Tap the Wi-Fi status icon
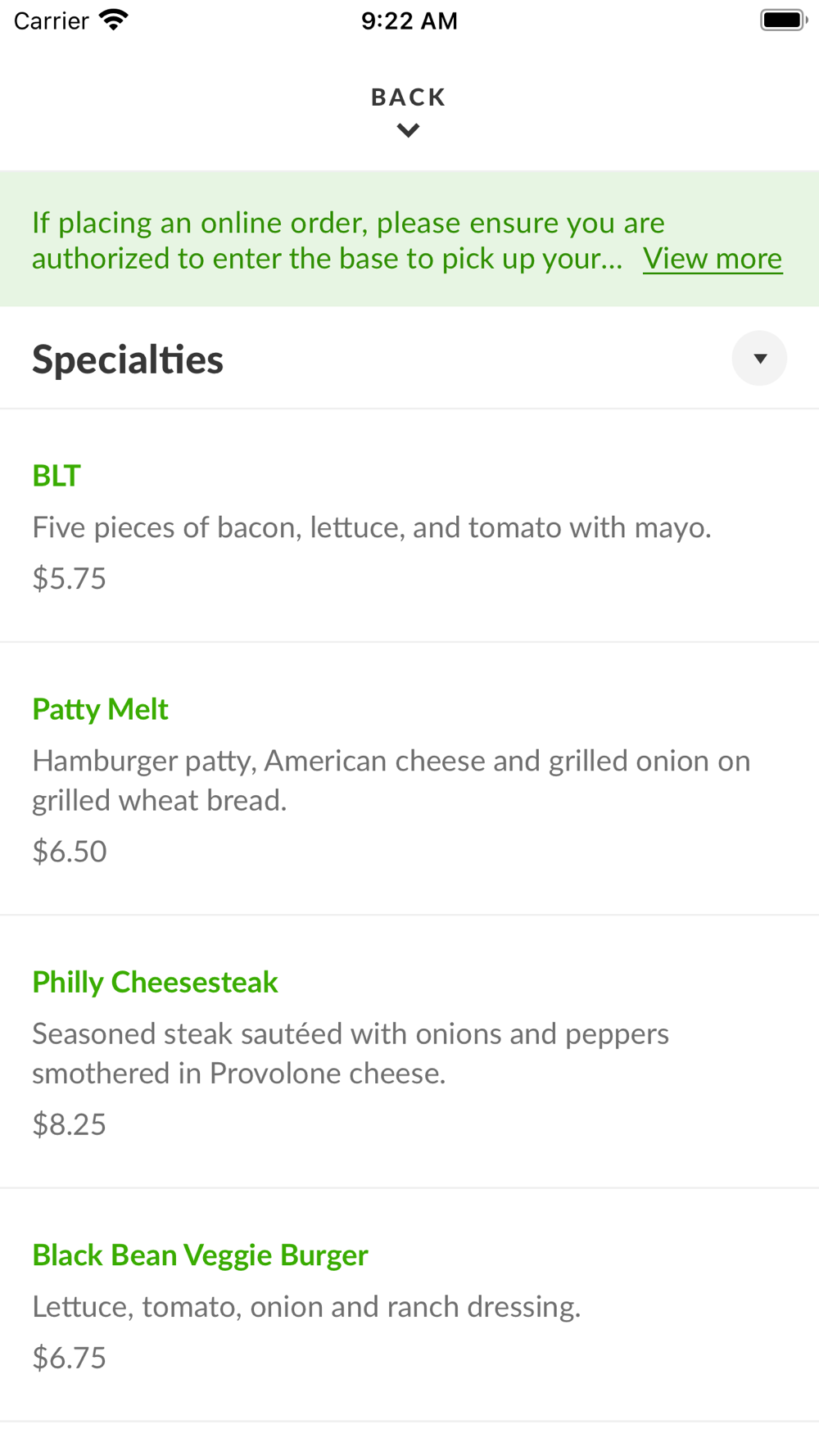Image resolution: width=819 pixels, height=1456 pixels. (x=114, y=20)
